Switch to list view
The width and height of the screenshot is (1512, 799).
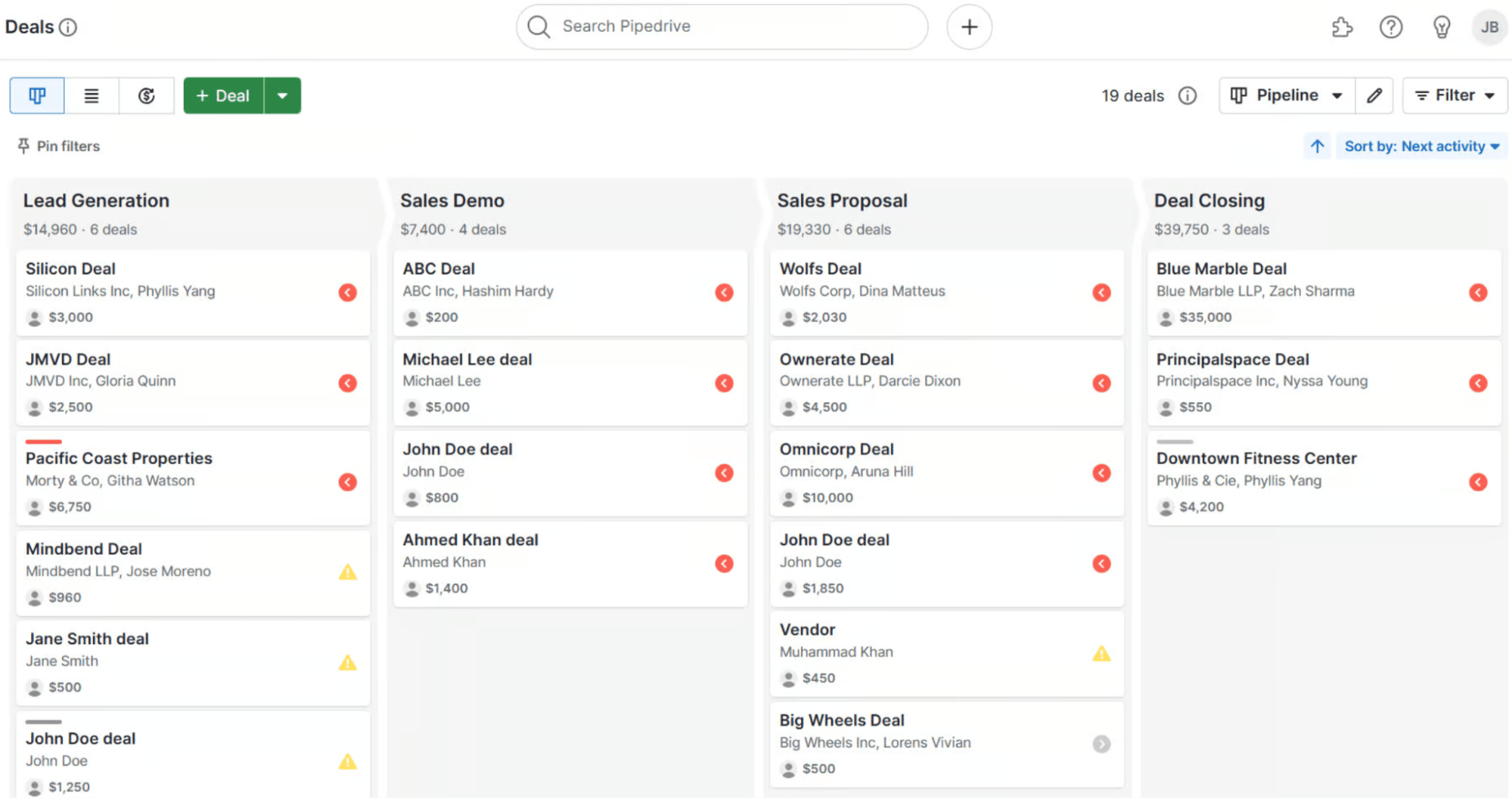pyautogui.click(x=92, y=96)
